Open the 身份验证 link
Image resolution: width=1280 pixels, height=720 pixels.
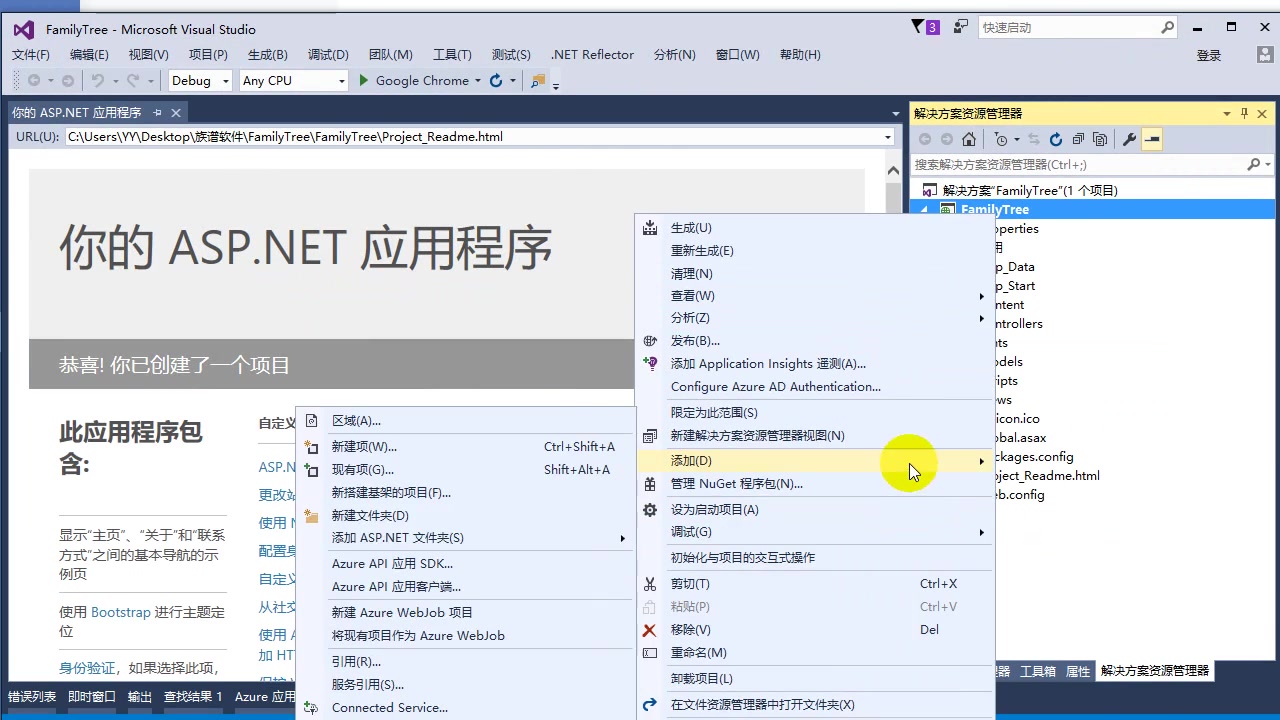87,668
